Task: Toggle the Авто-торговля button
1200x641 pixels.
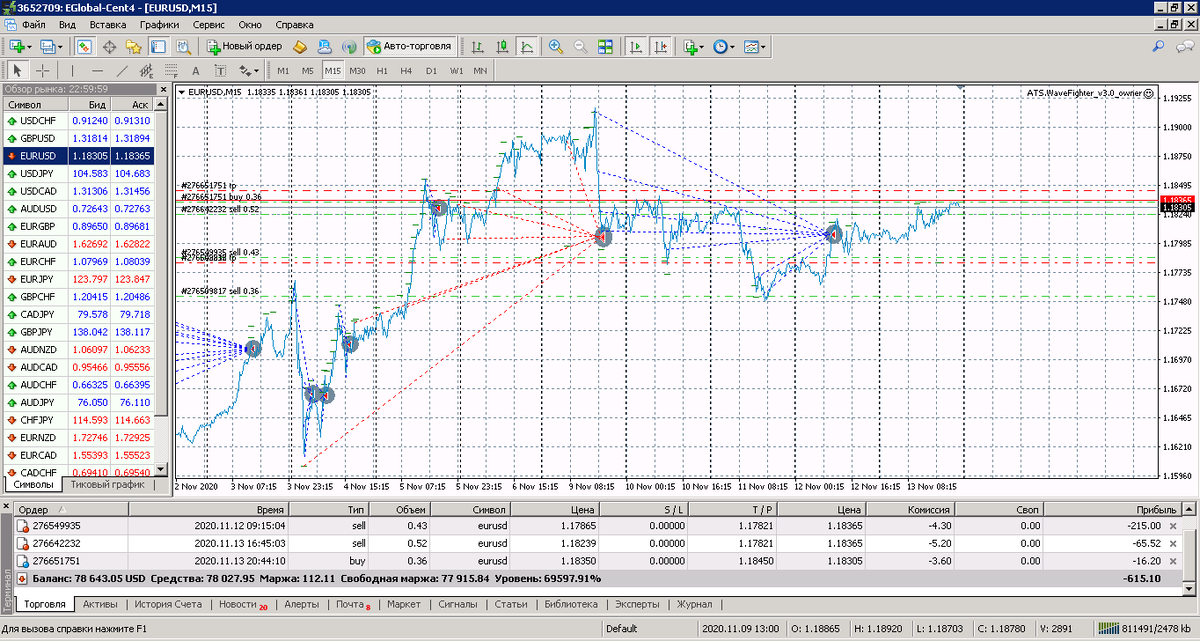Action: pyautogui.click(x=410, y=46)
